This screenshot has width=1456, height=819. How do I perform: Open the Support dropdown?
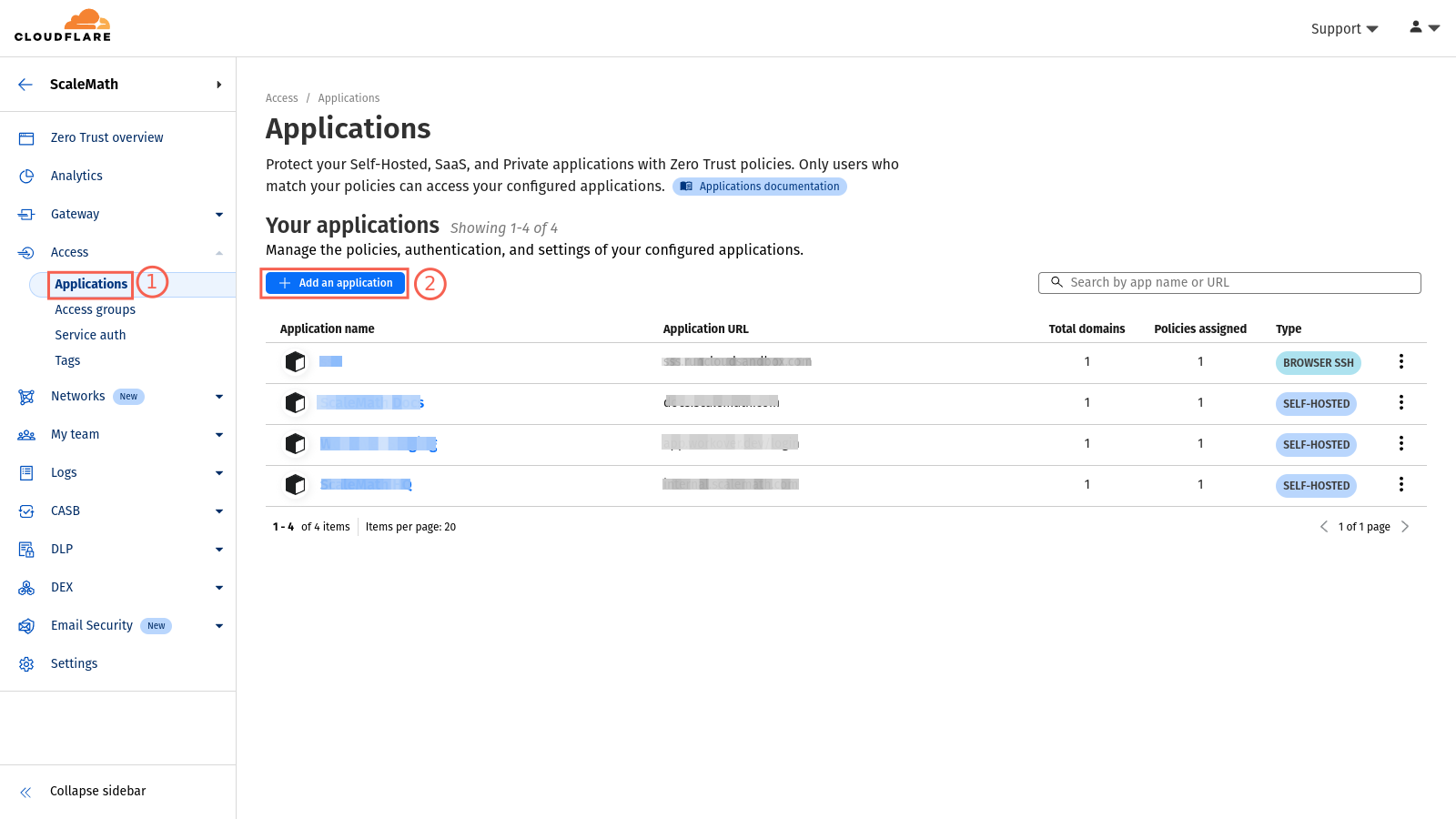pos(1344,29)
